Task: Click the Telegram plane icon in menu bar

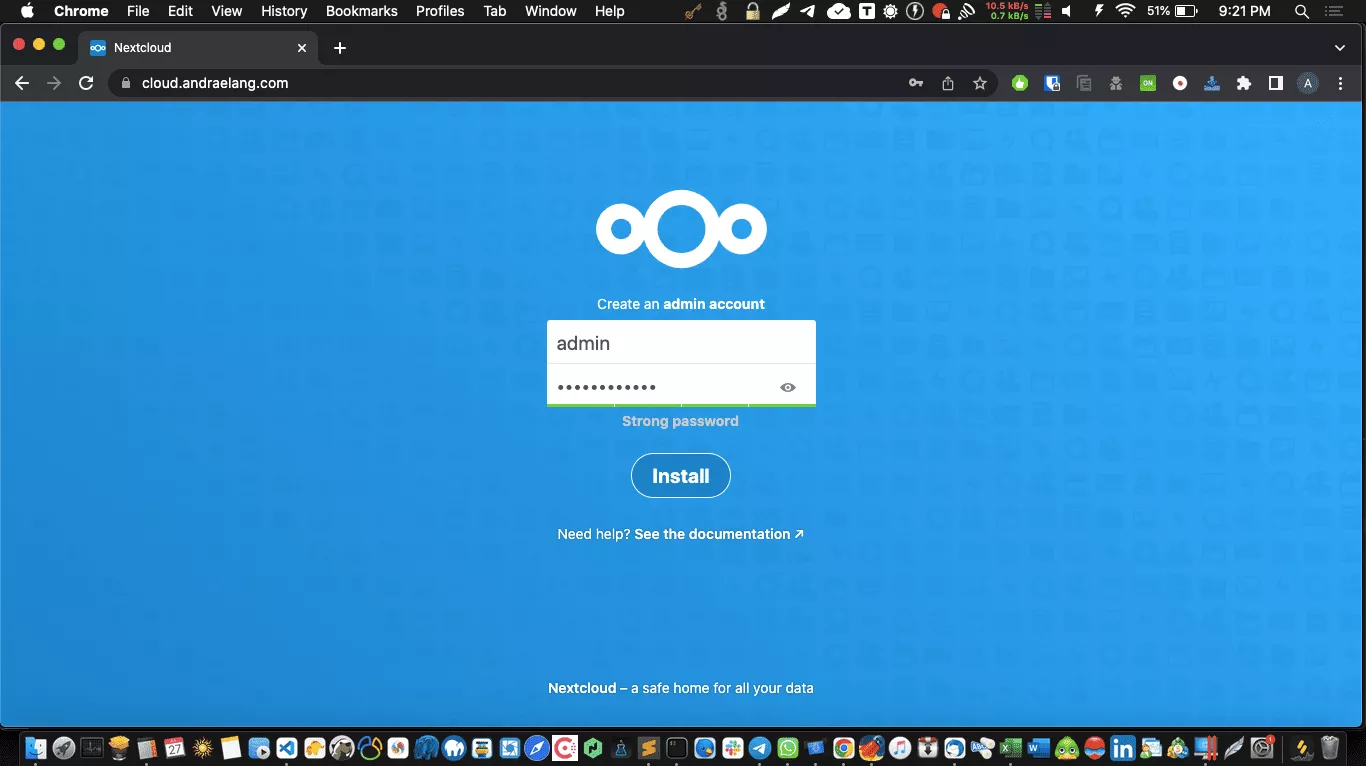Action: [808, 11]
